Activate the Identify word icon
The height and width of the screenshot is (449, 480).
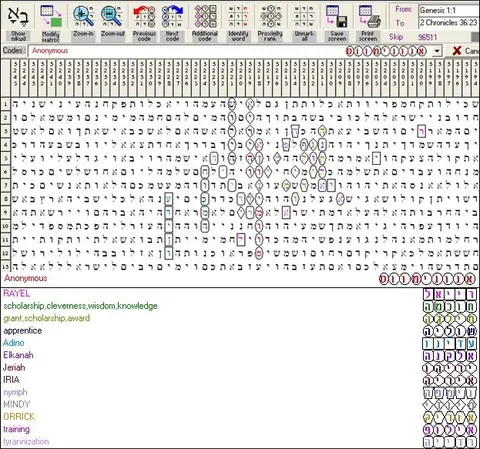point(238,16)
